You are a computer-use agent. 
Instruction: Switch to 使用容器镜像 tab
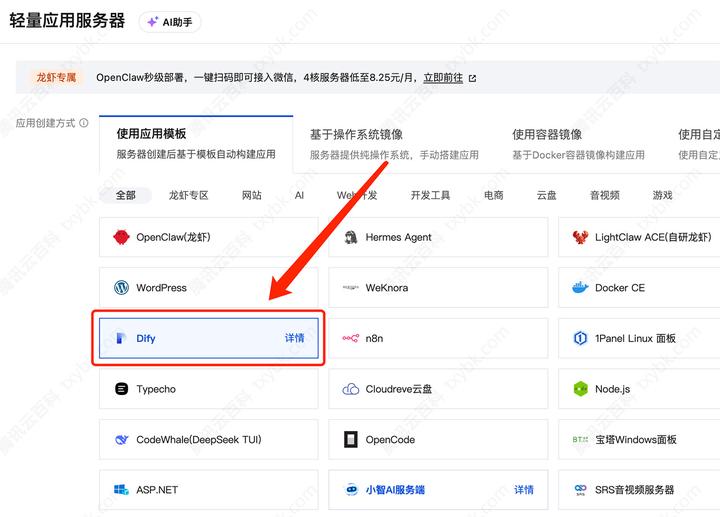pyautogui.click(x=578, y=144)
